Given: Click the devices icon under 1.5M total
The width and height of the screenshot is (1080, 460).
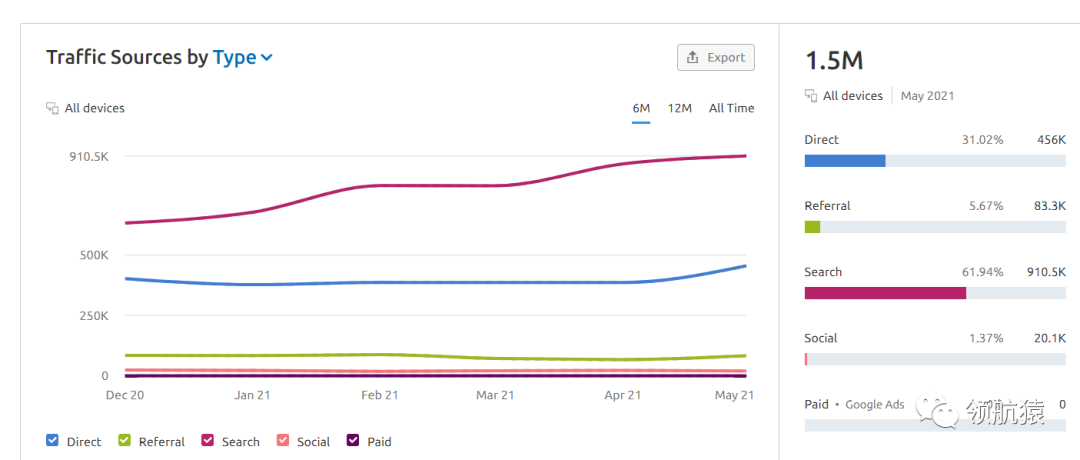Looking at the screenshot, I should tap(811, 96).
